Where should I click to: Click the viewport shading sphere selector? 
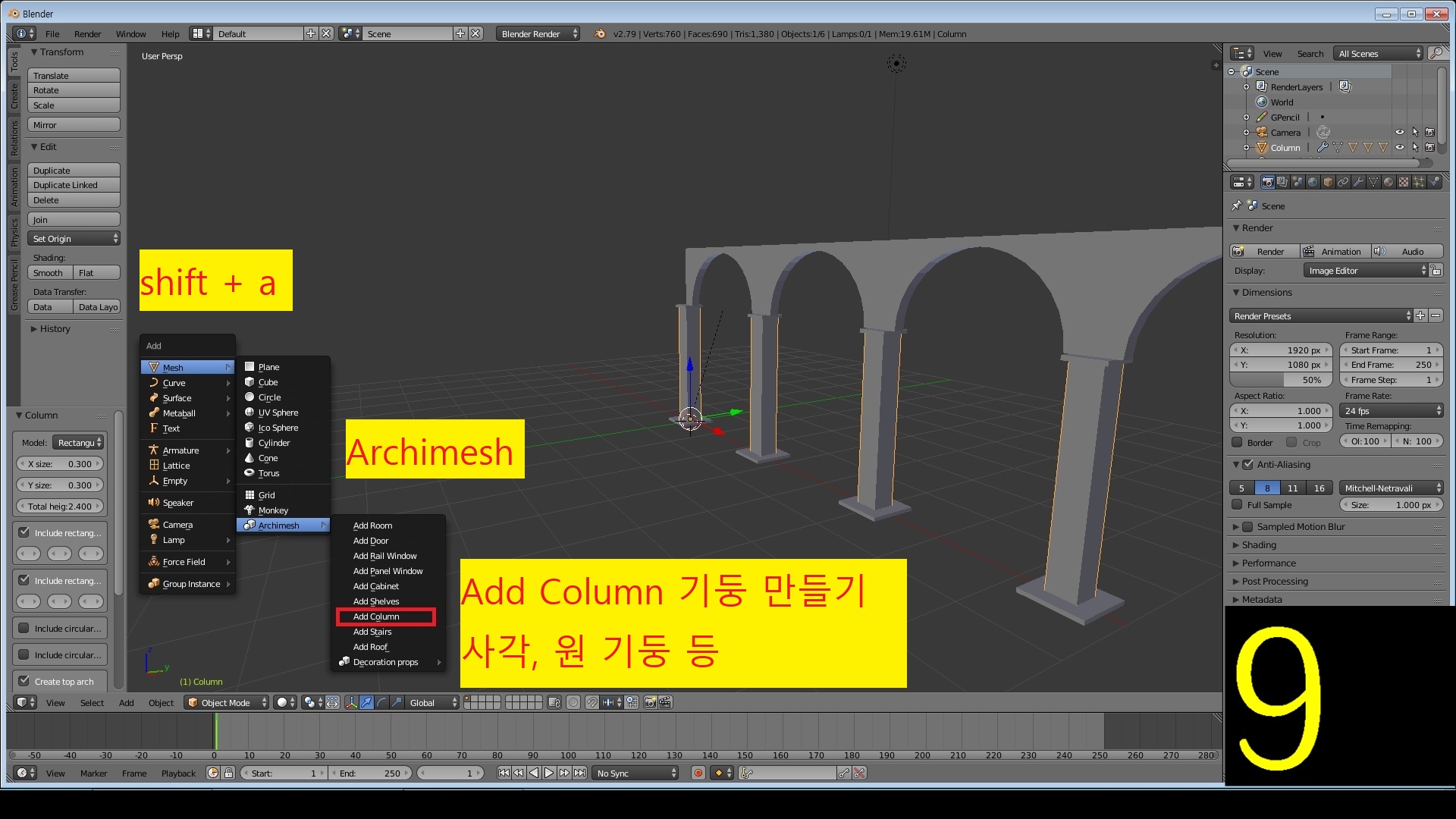[286, 703]
